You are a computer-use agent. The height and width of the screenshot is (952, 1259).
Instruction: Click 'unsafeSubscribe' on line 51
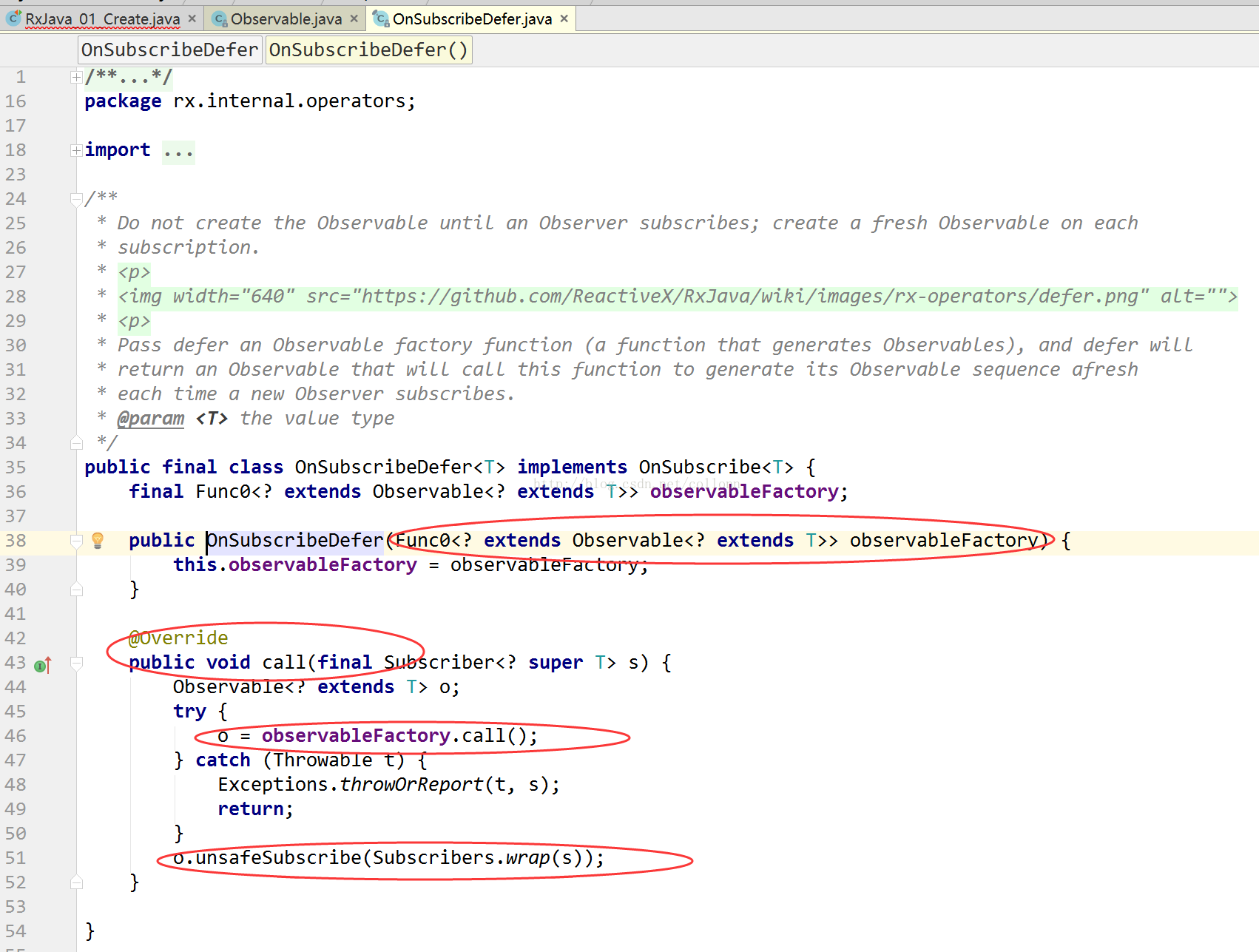click(278, 858)
